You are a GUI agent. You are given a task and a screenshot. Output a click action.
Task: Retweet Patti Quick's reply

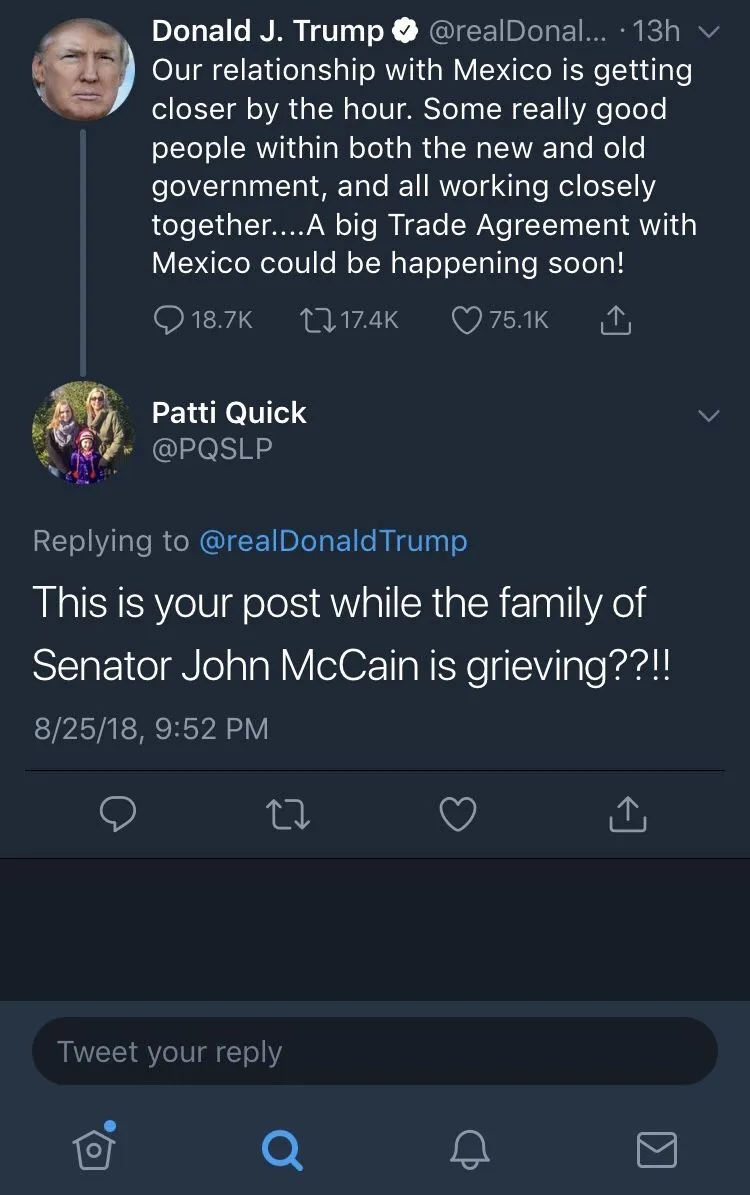pos(289,814)
